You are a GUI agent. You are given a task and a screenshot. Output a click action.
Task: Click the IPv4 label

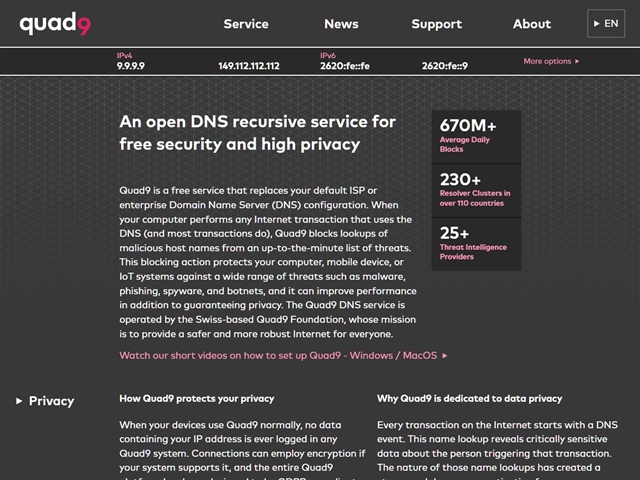tap(125, 55)
